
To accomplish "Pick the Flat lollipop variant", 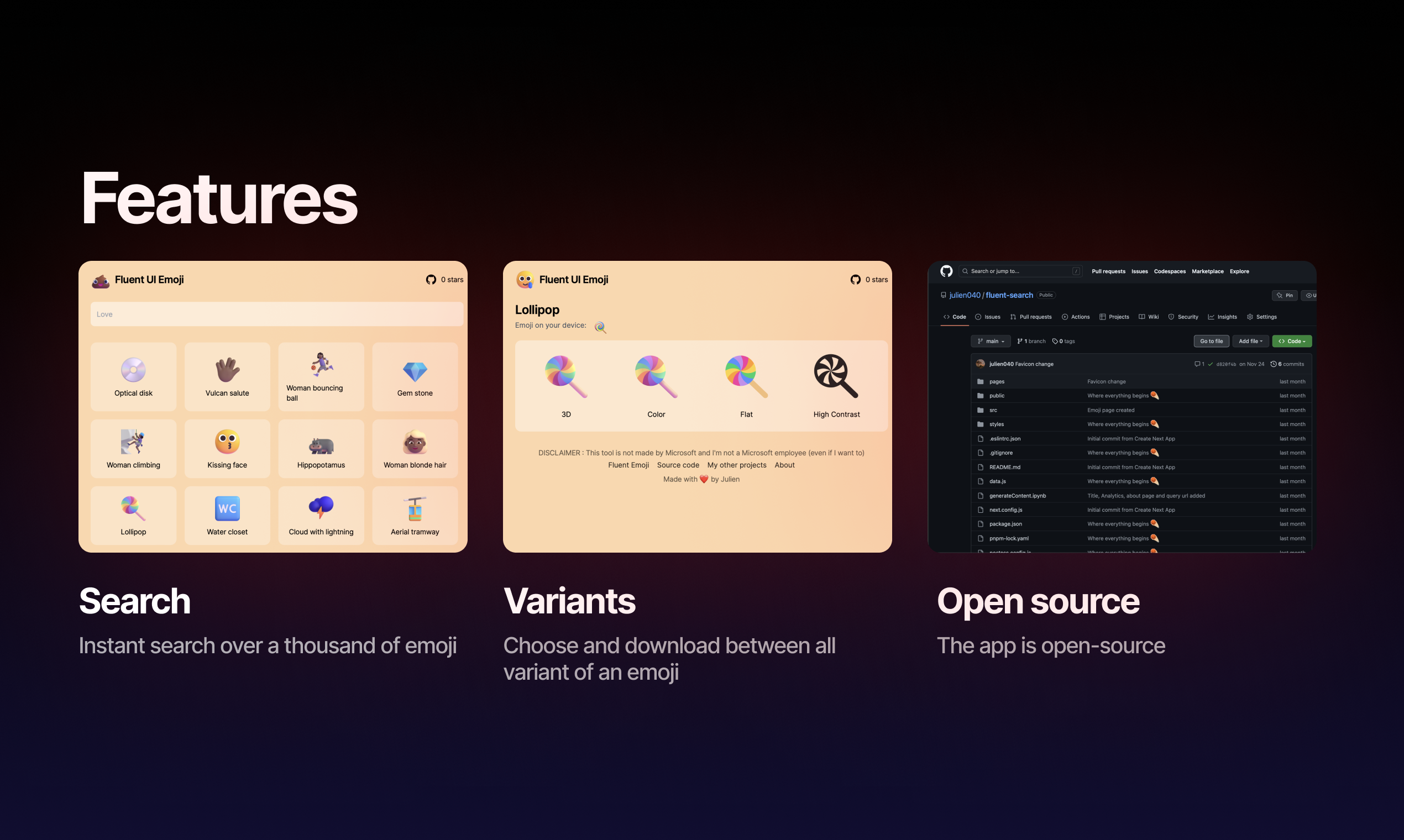I will click(746, 386).
